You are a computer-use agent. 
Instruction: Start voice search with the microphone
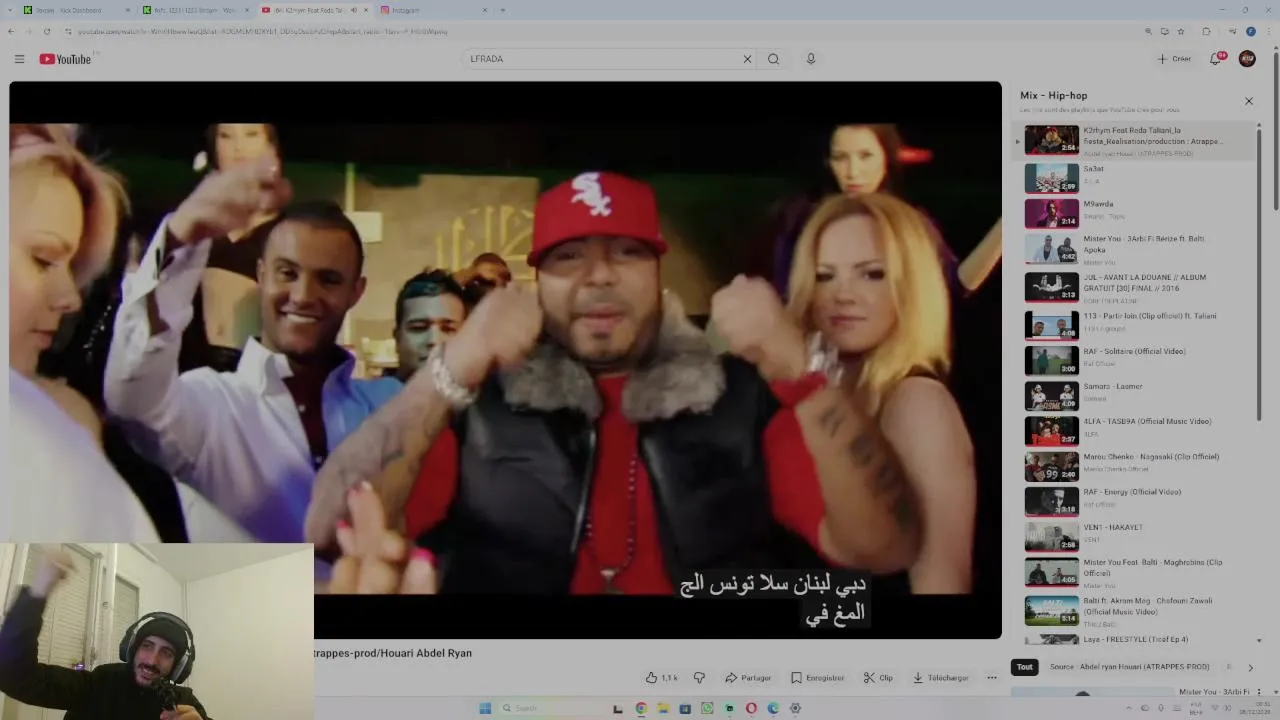(x=811, y=59)
